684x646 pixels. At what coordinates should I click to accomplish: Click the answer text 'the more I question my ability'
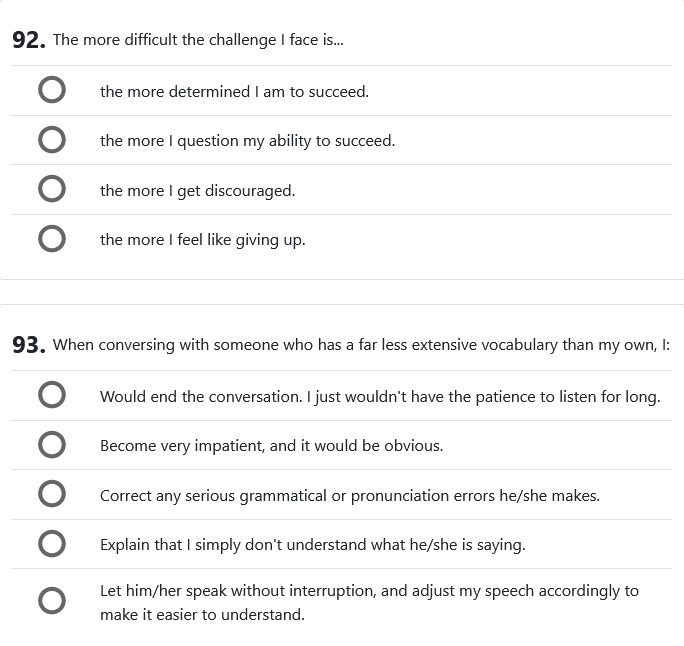click(247, 141)
